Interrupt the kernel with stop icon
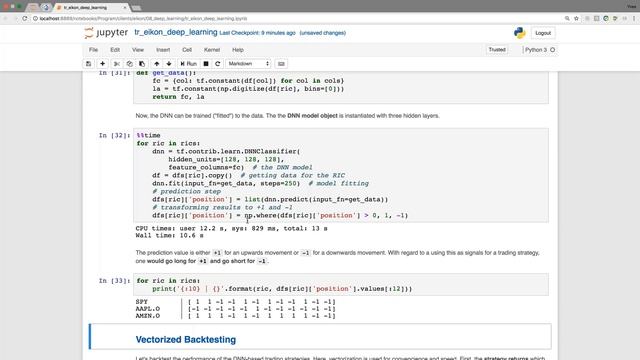640x360 pixels. coord(206,64)
